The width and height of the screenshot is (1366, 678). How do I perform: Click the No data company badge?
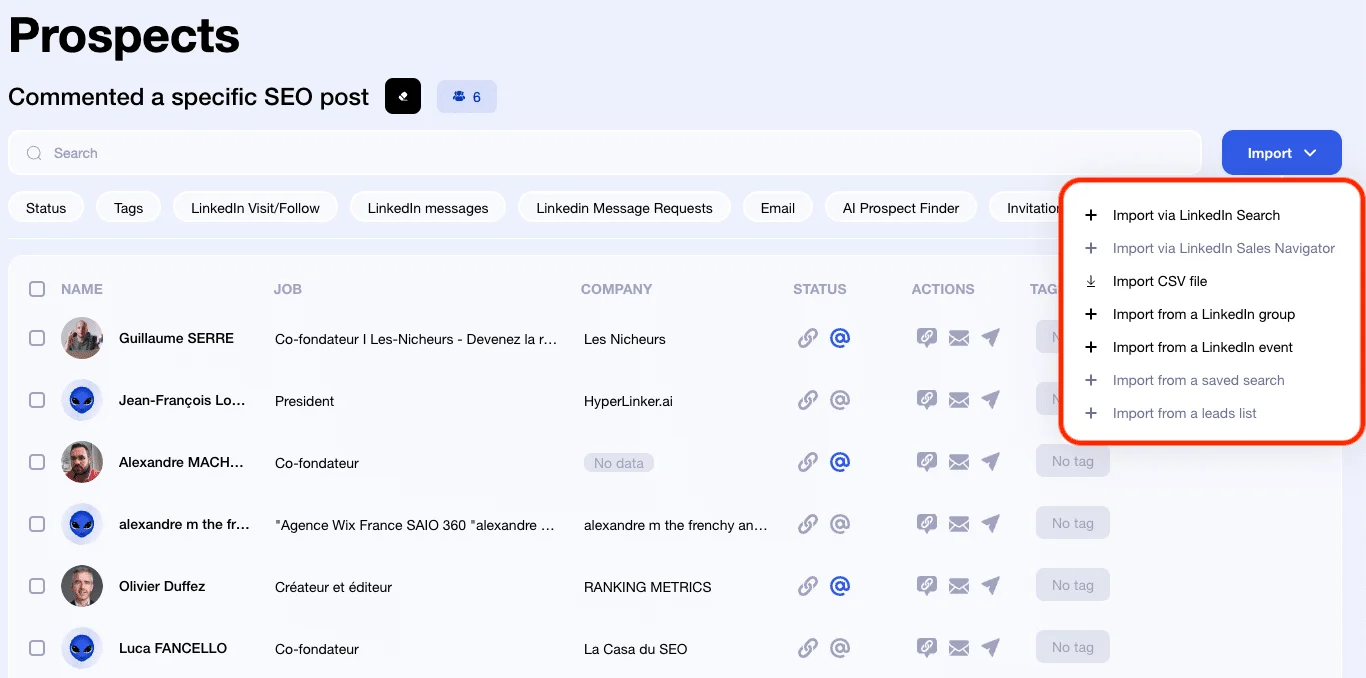pyautogui.click(x=619, y=463)
